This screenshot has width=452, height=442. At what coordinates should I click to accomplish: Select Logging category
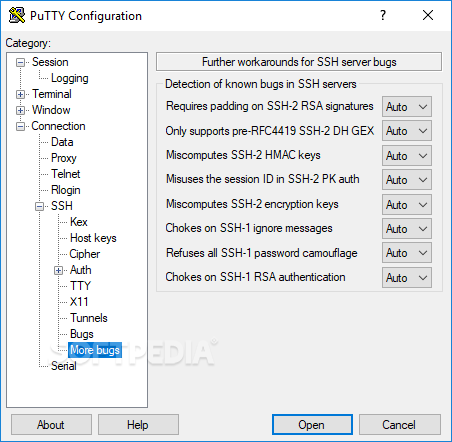70,78
